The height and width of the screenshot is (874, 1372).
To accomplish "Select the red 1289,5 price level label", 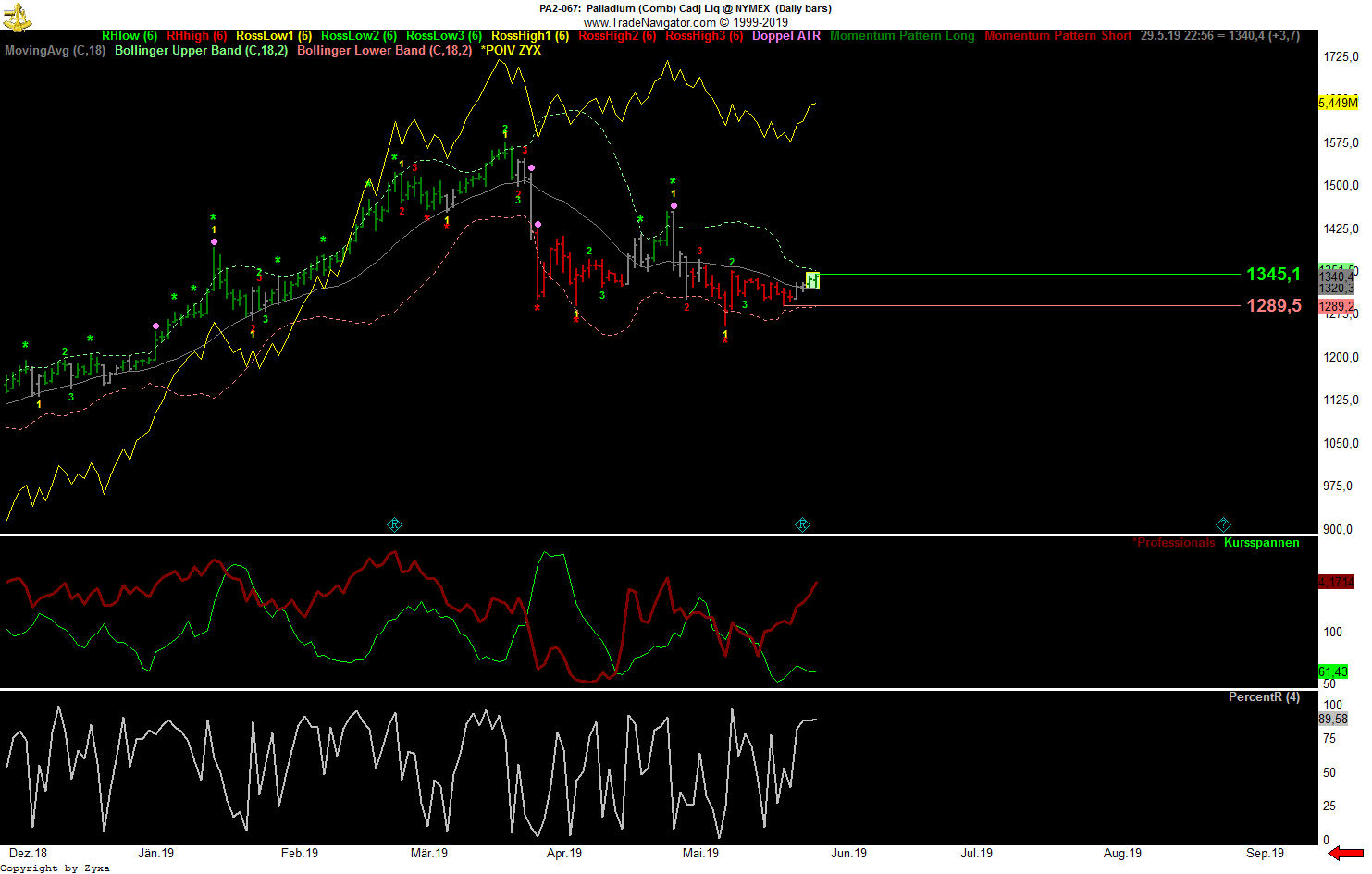I will tap(1274, 305).
